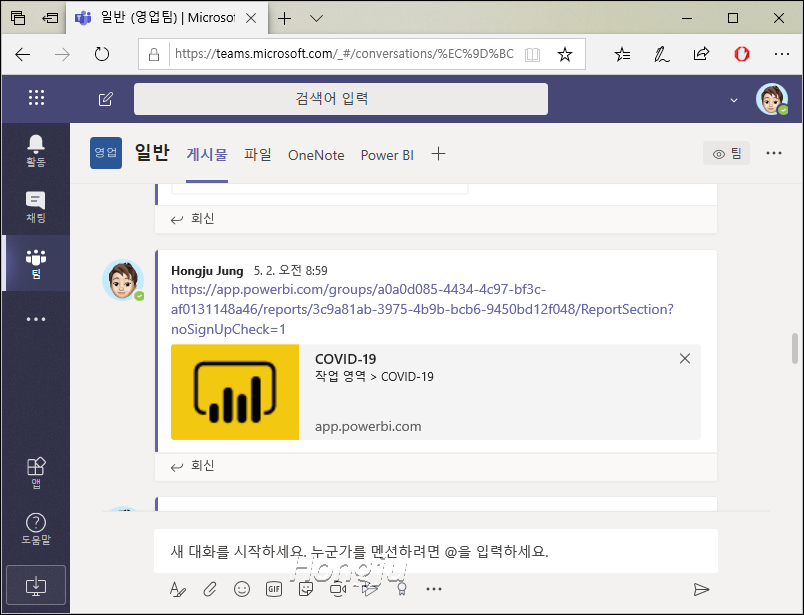Open the Activity bell in sidebar

36,151
